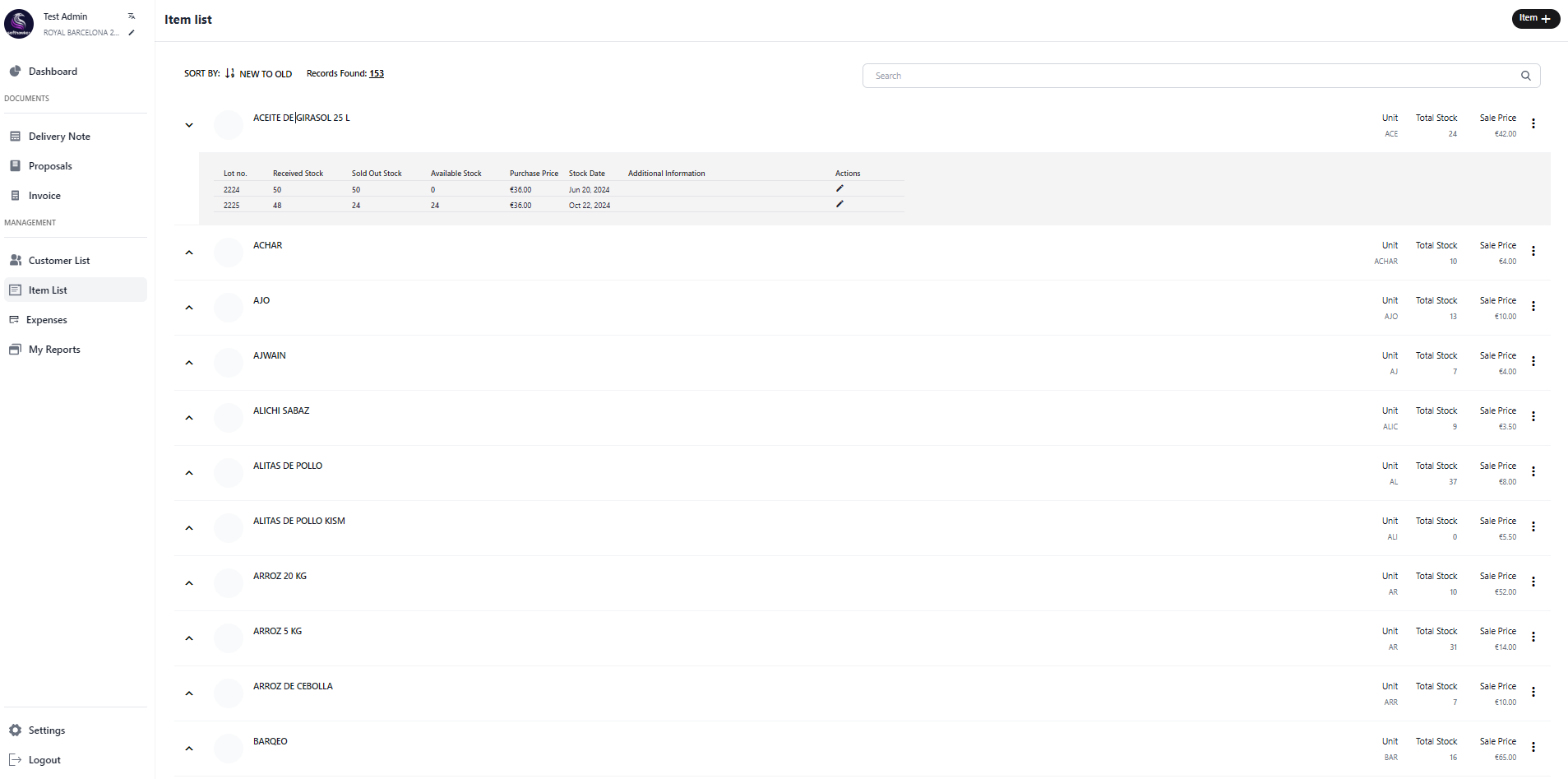
Task: Open three-dot menu for ARROZ 20 KG
Action: [x=1533, y=582]
